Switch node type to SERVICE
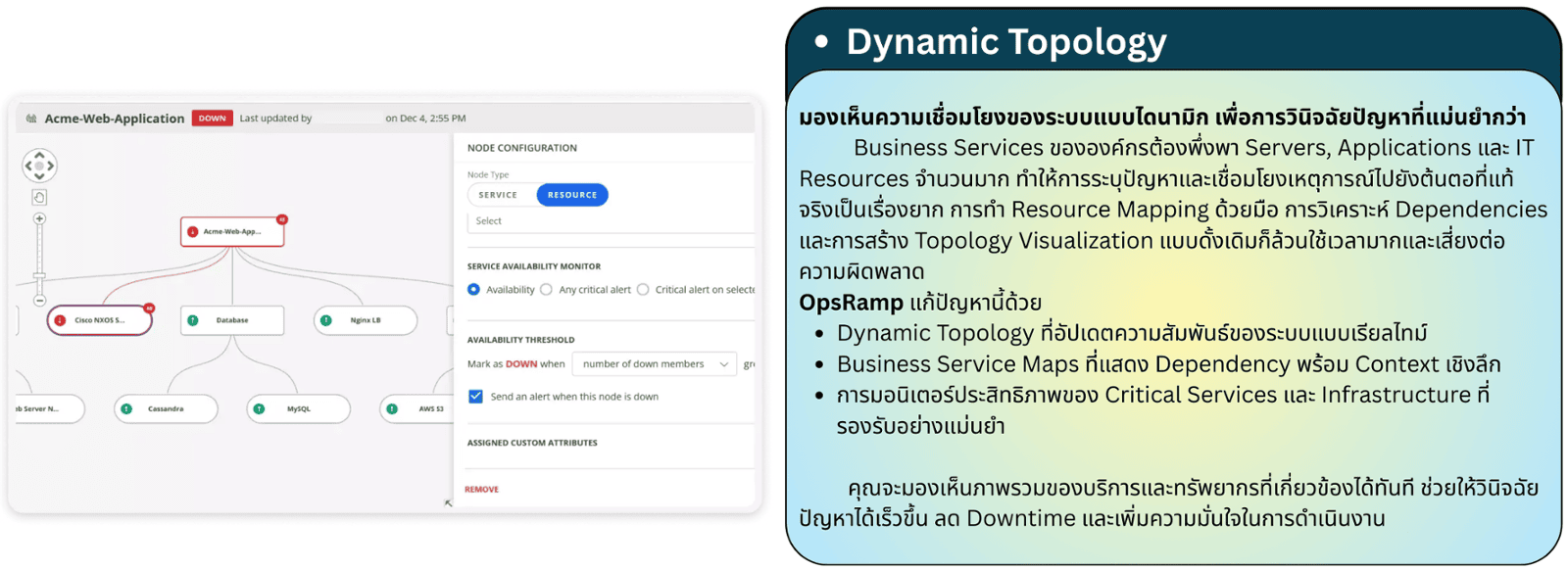Screen dimensions: 1568x571 (x=498, y=195)
